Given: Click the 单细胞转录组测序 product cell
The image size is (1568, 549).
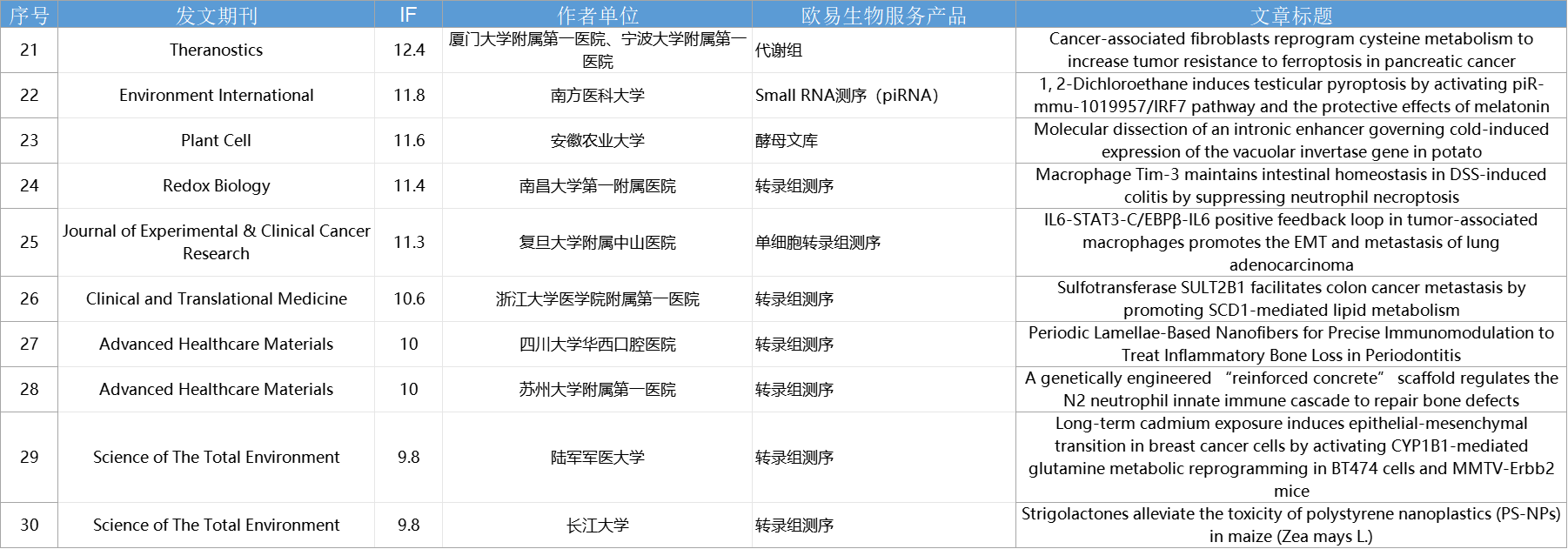Looking at the screenshot, I should pyautogui.click(x=883, y=242).
